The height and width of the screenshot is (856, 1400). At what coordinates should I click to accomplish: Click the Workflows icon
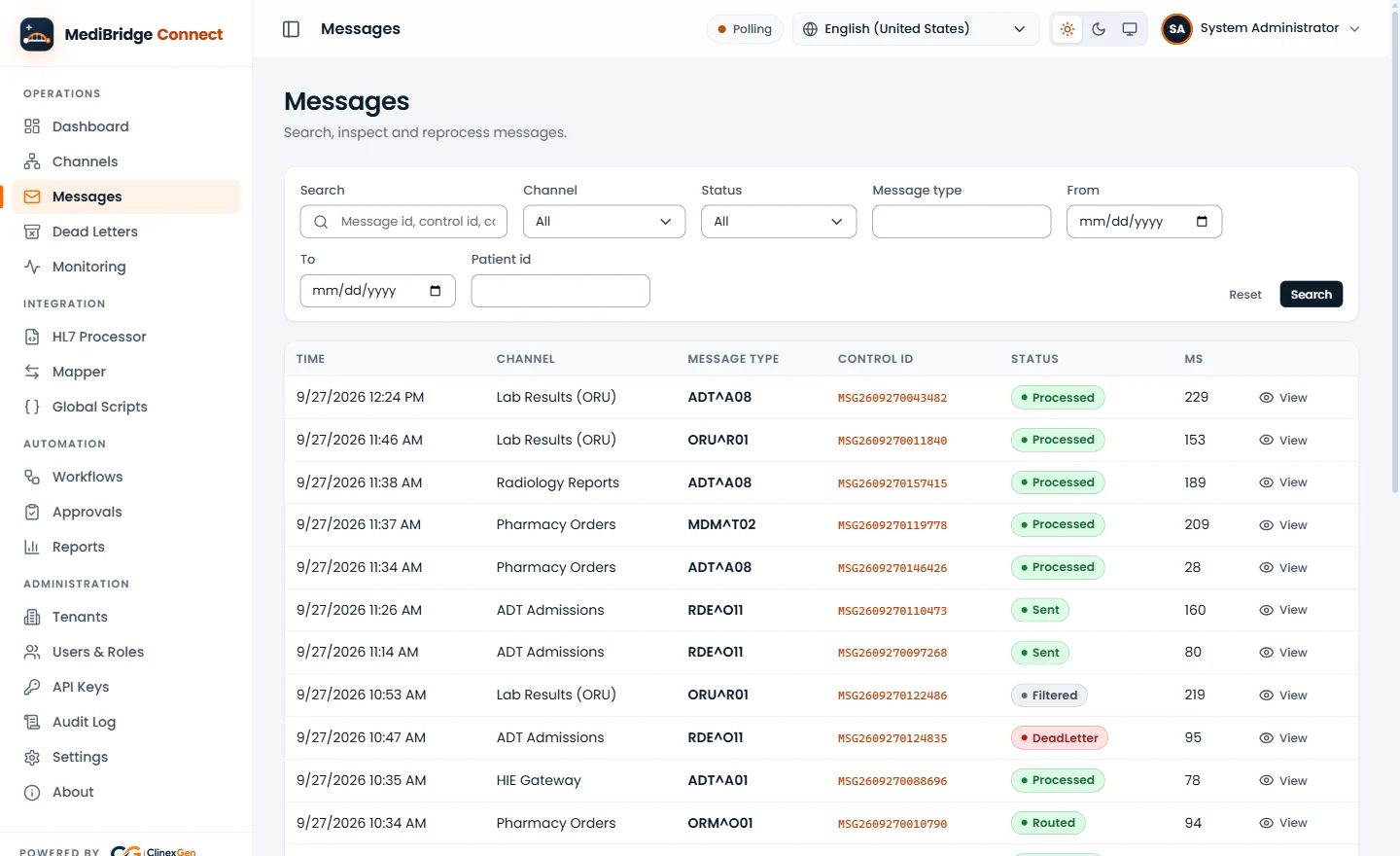point(32,477)
